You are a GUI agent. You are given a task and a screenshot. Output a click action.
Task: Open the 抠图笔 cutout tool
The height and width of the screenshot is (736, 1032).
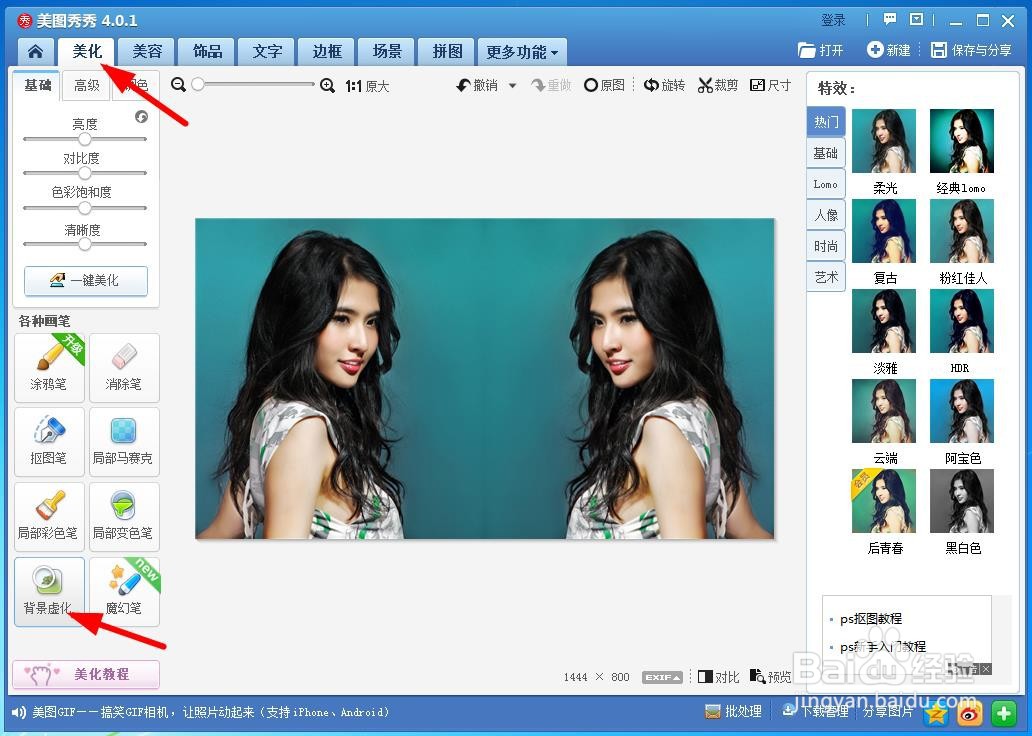tap(49, 442)
